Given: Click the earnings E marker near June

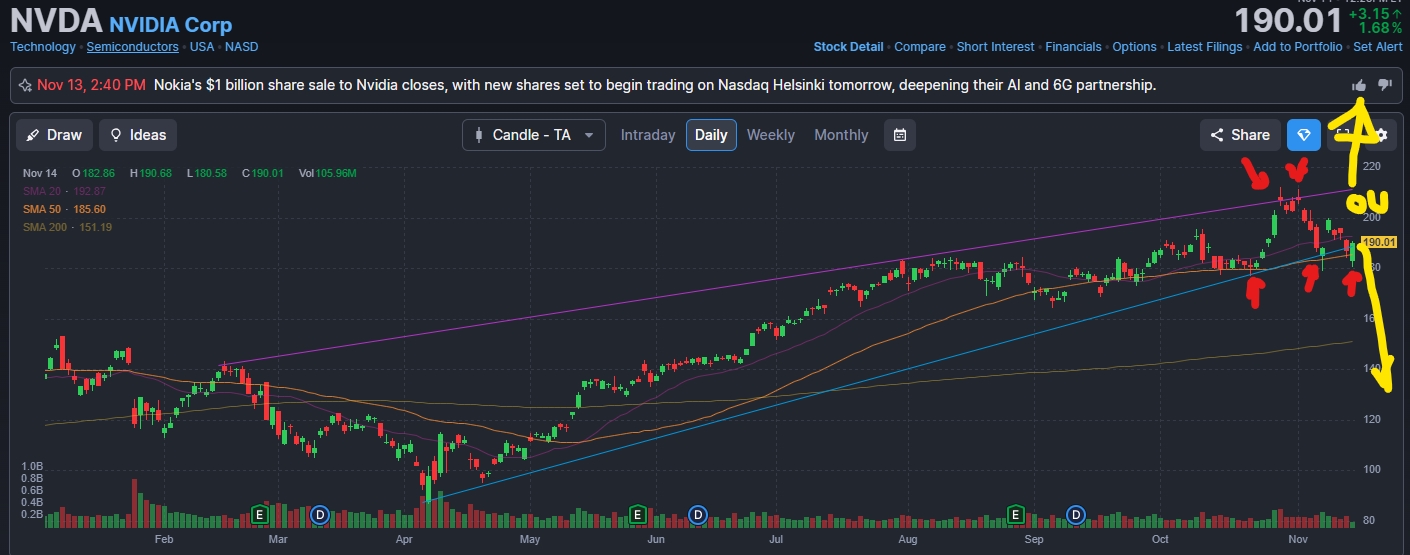Looking at the screenshot, I should 637,514.
